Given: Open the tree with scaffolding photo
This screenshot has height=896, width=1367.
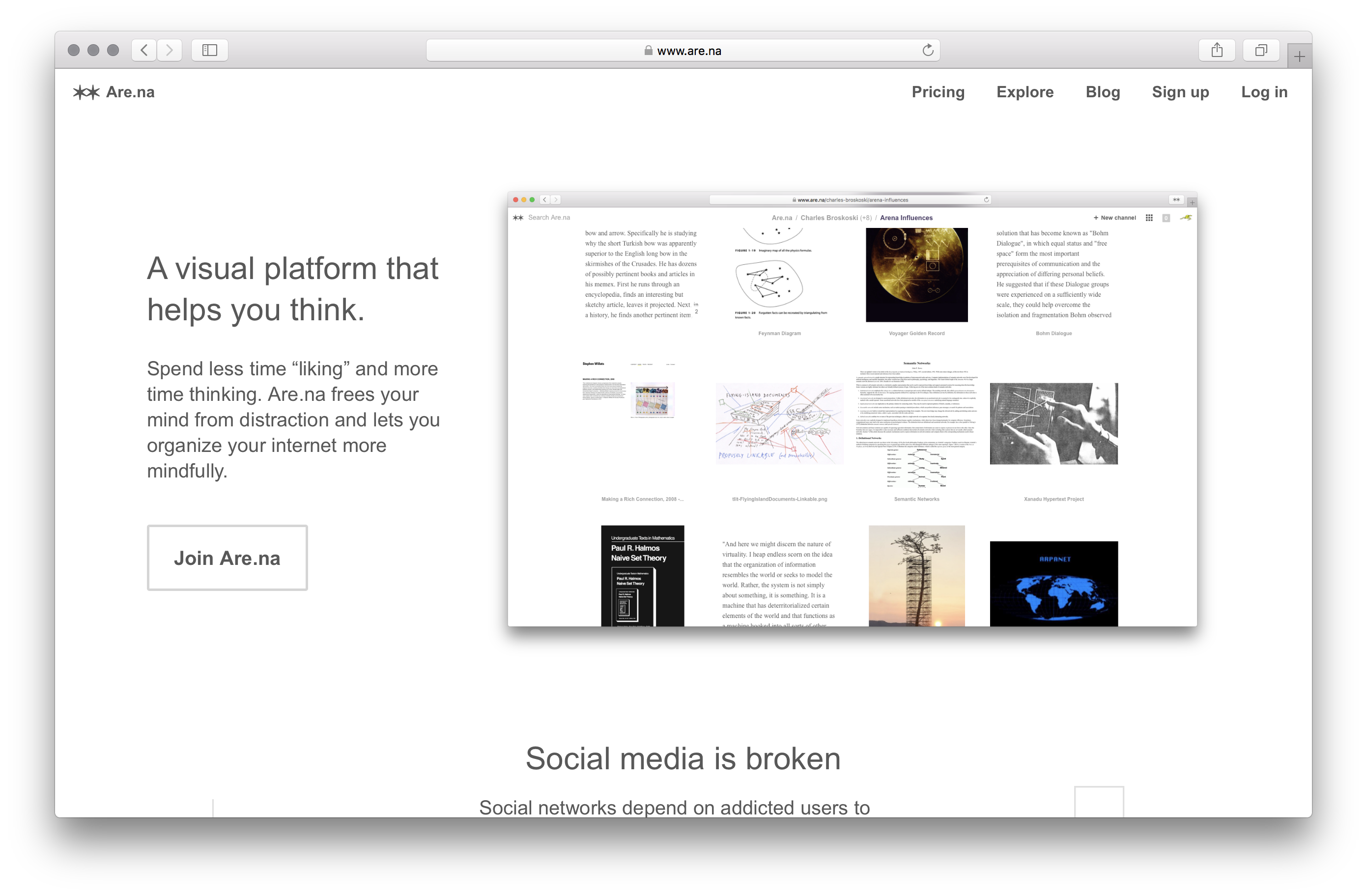Looking at the screenshot, I should [x=917, y=576].
